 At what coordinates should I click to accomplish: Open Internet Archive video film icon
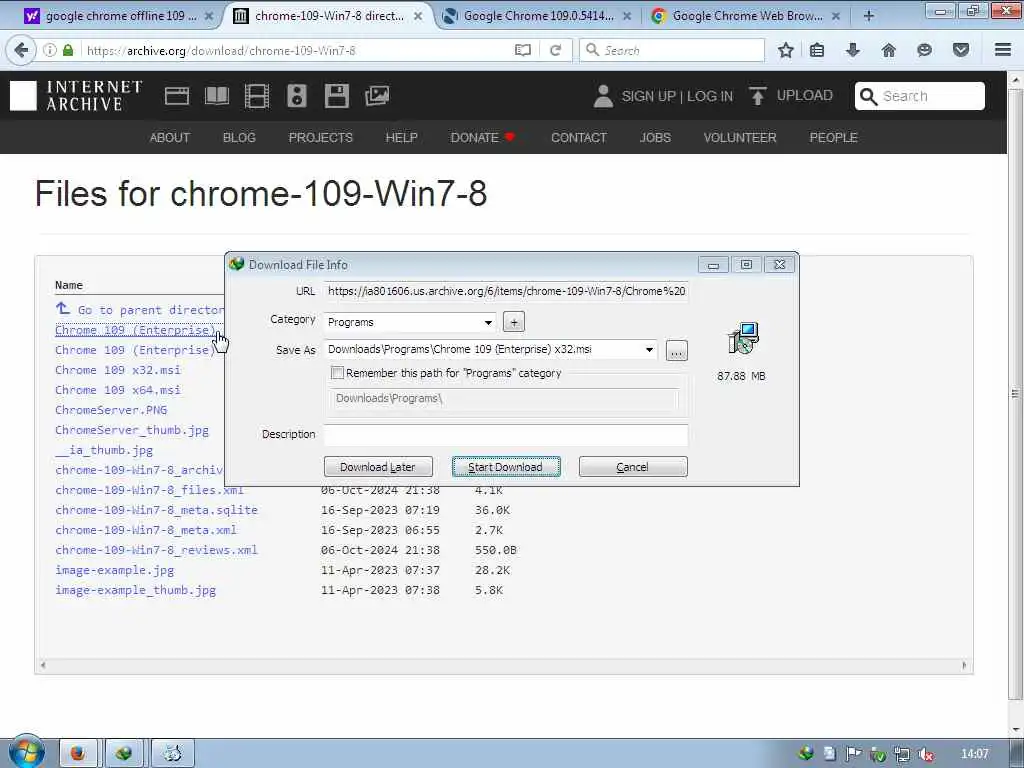tap(257, 96)
